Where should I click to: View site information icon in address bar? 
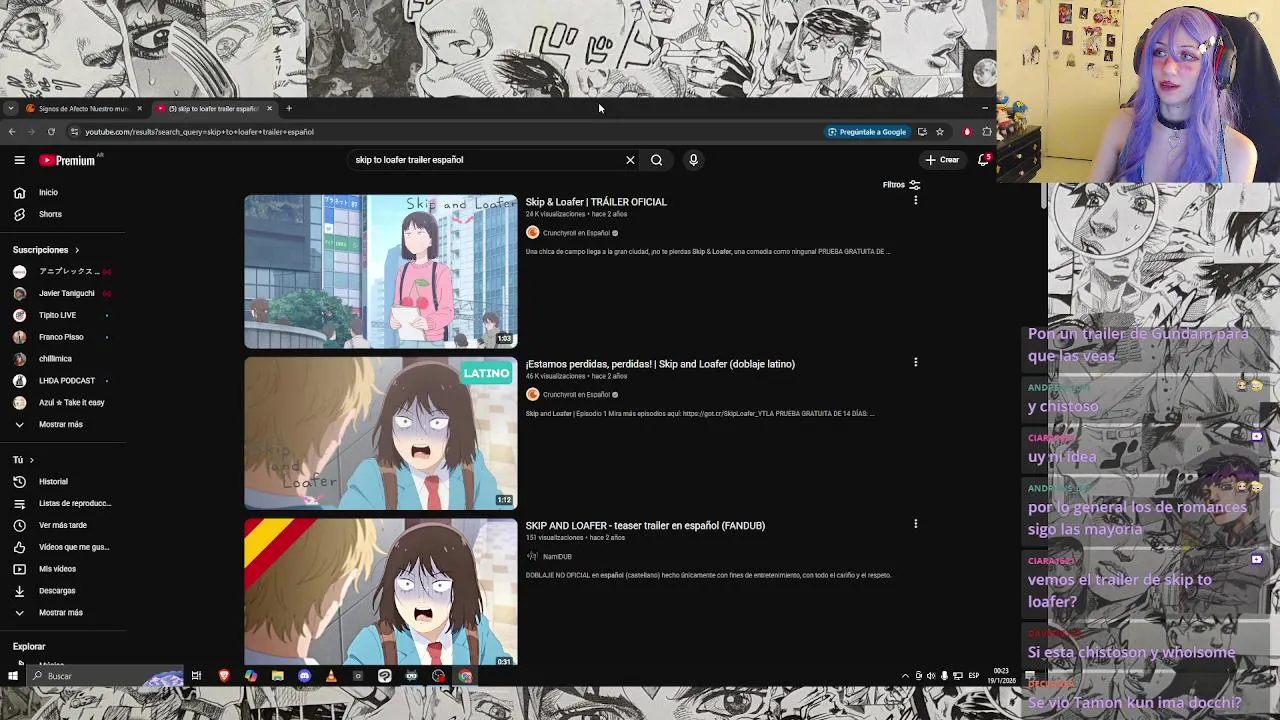click(74, 132)
